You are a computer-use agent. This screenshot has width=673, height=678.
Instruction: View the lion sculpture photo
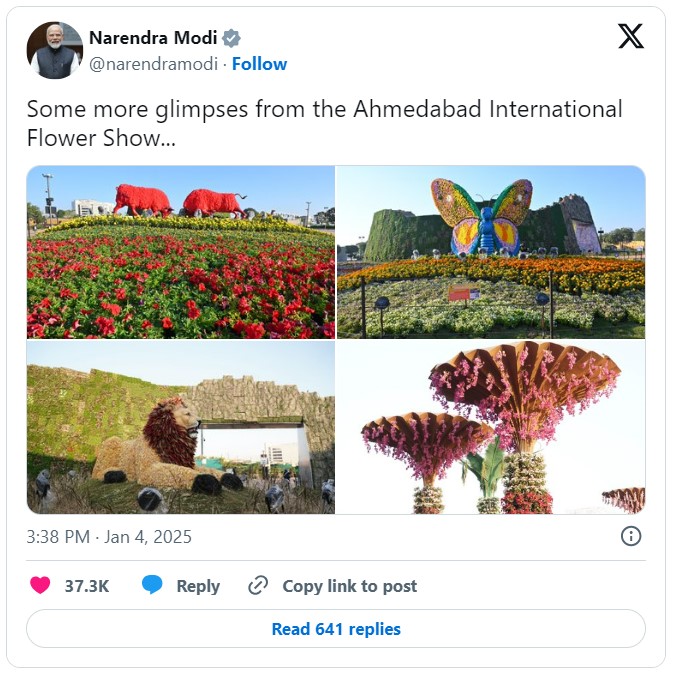pyautogui.click(x=181, y=428)
